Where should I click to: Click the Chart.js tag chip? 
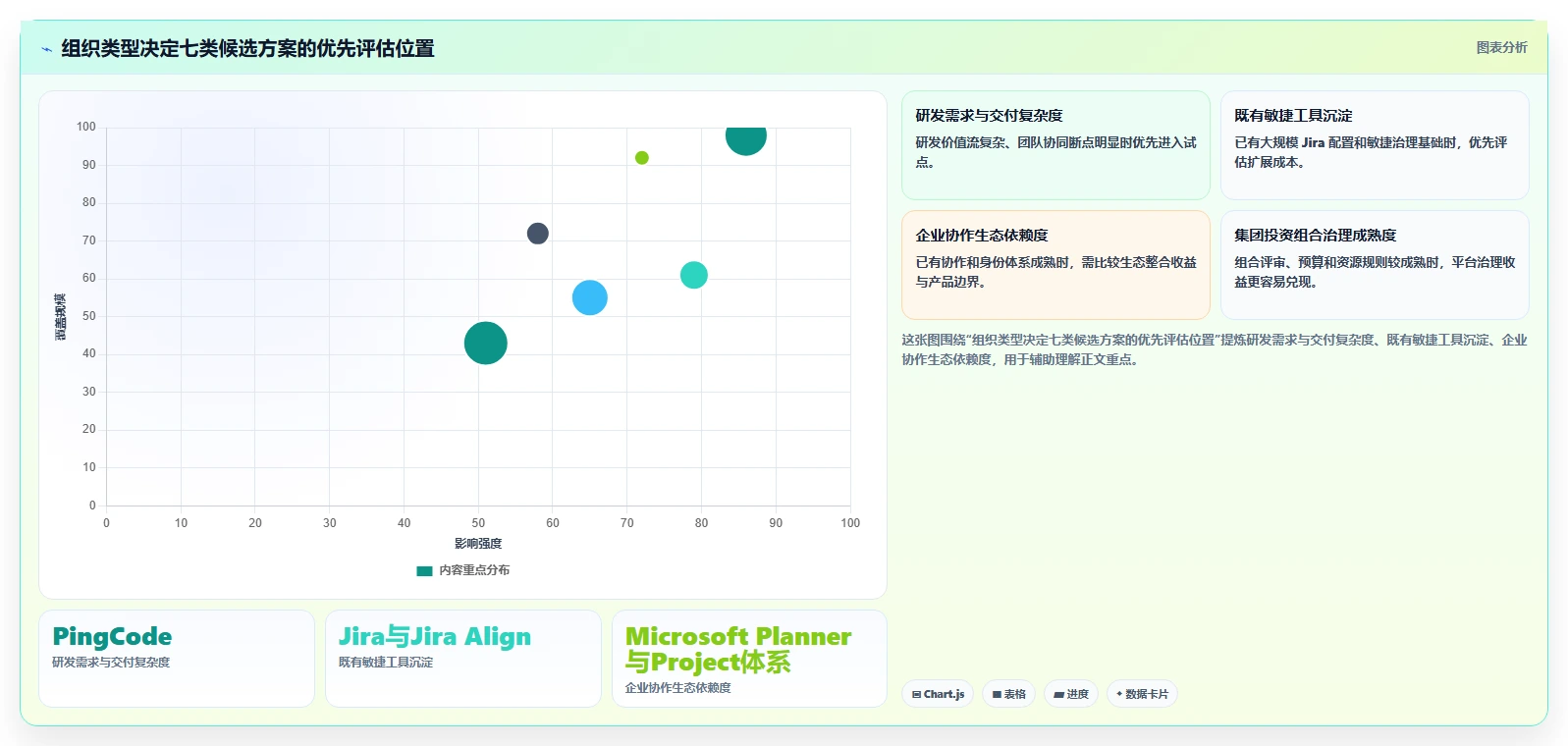click(938, 694)
